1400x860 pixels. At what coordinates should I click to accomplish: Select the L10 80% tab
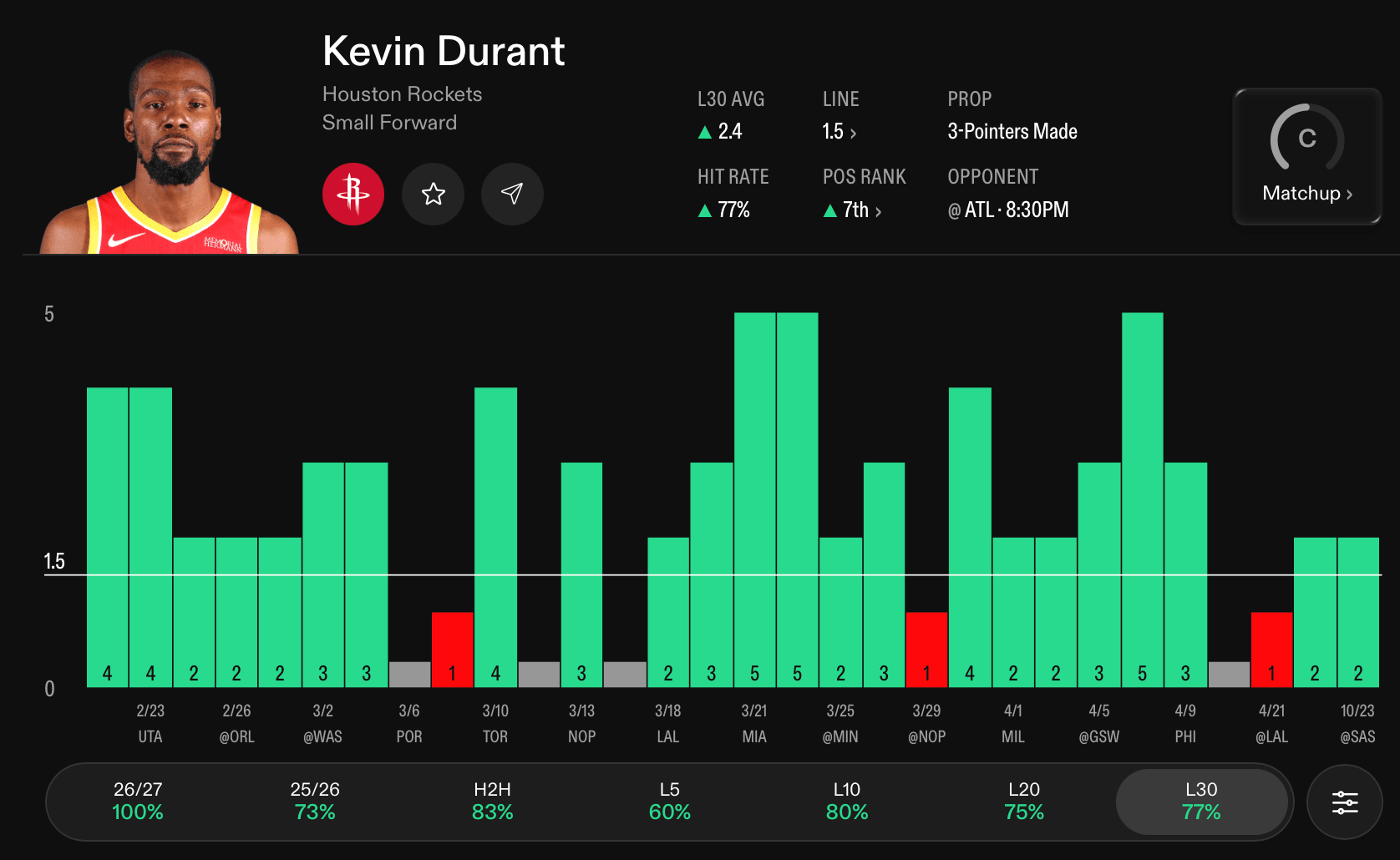pos(846,802)
